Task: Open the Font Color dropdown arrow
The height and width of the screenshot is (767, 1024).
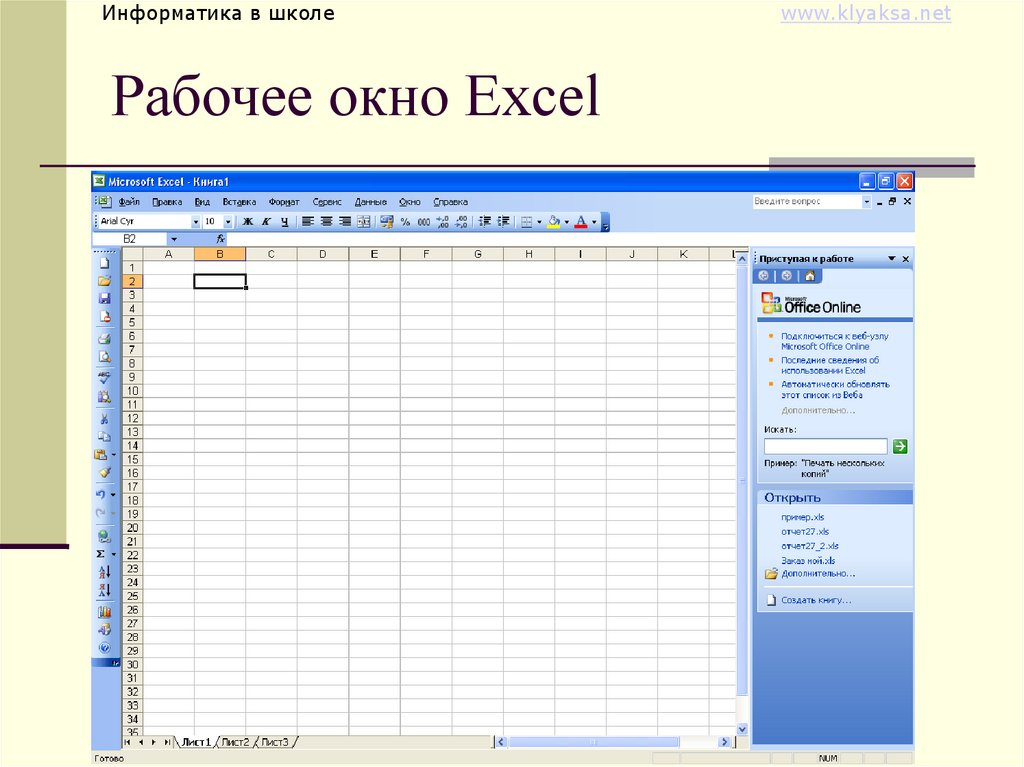Action: click(594, 222)
